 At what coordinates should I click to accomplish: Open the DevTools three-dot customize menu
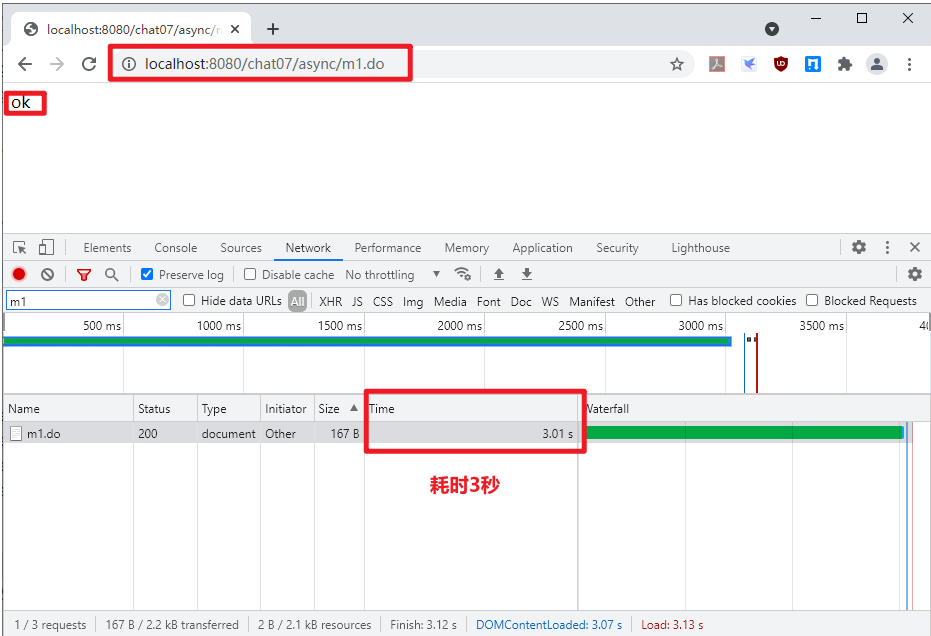(887, 247)
